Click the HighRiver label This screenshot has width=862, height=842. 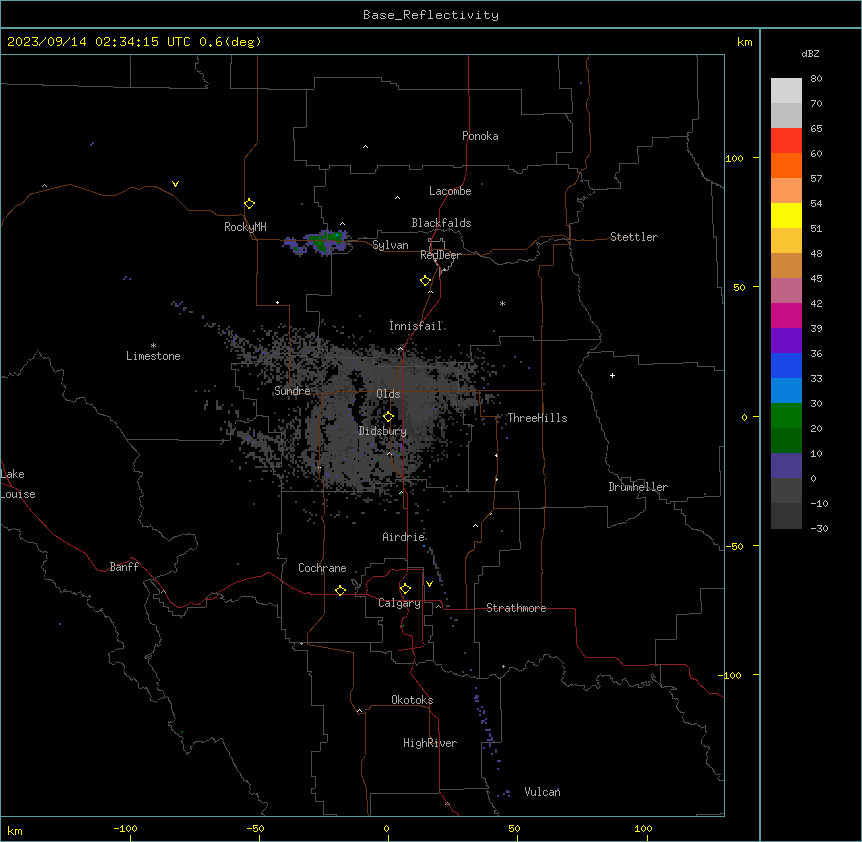(429, 743)
